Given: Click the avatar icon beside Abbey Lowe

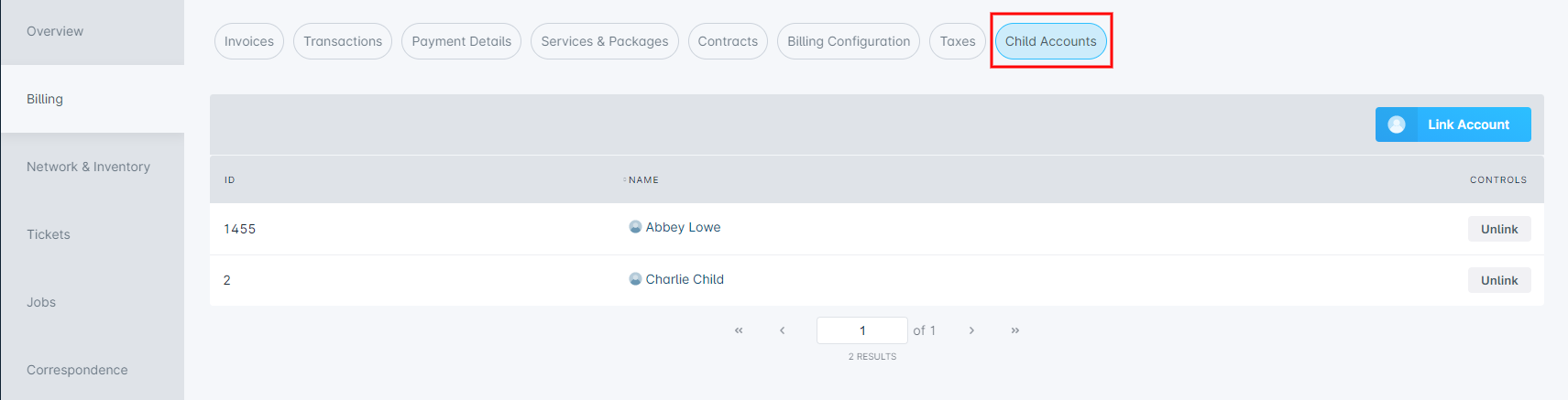Looking at the screenshot, I should point(635,227).
